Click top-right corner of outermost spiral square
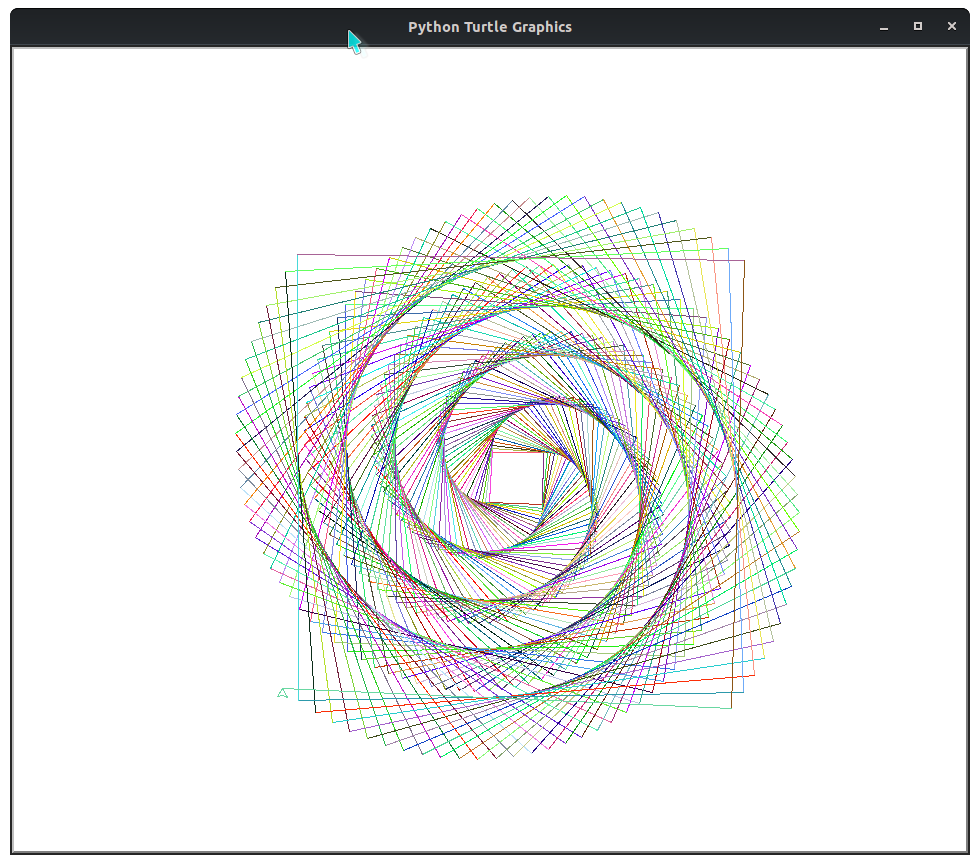The width and height of the screenshot is (980, 865). pyautogui.click(x=745, y=261)
